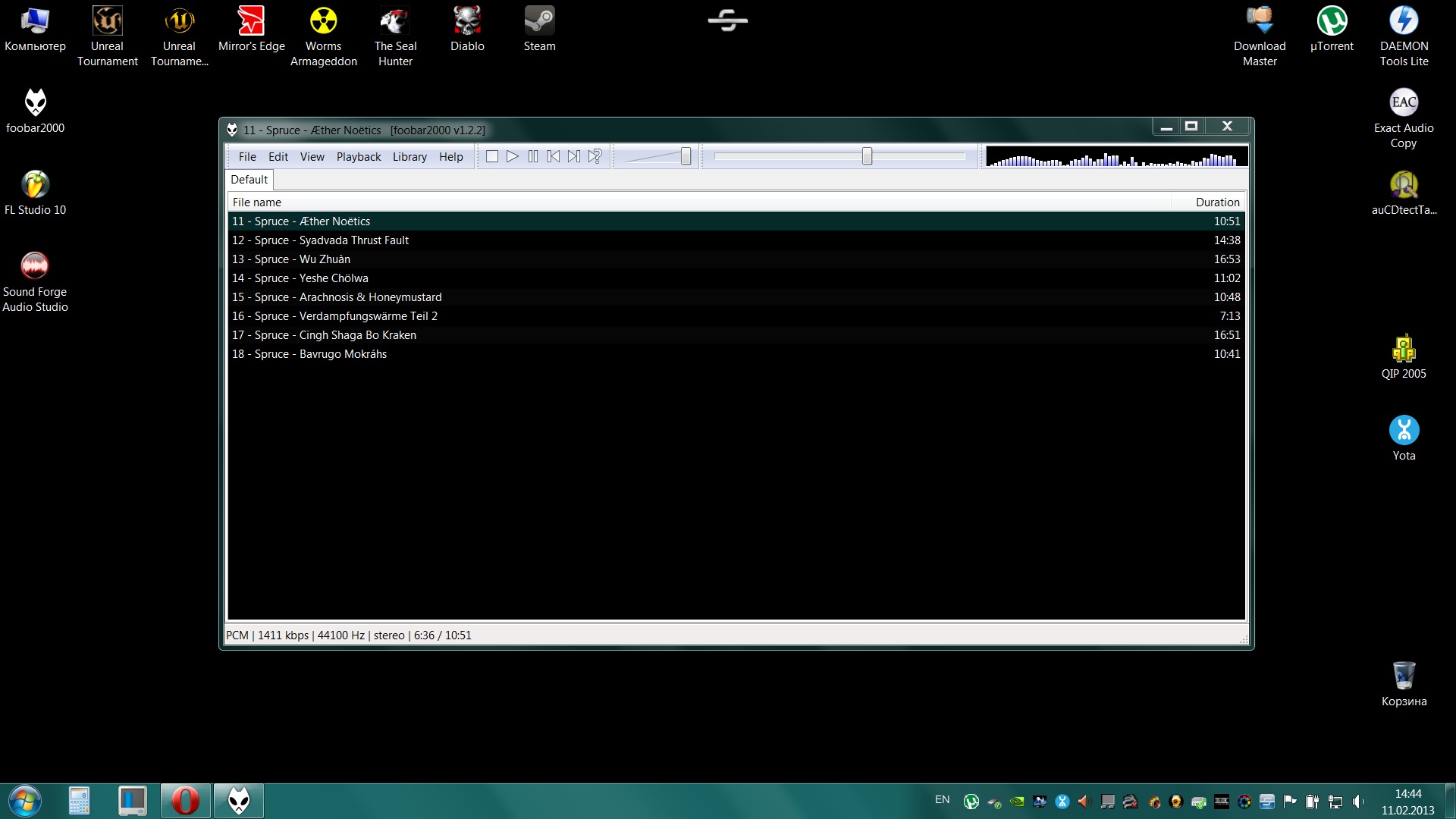Click the Play button in toolbar
This screenshot has width=1456, height=819.
pyautogui.click(x=513, y=156)
